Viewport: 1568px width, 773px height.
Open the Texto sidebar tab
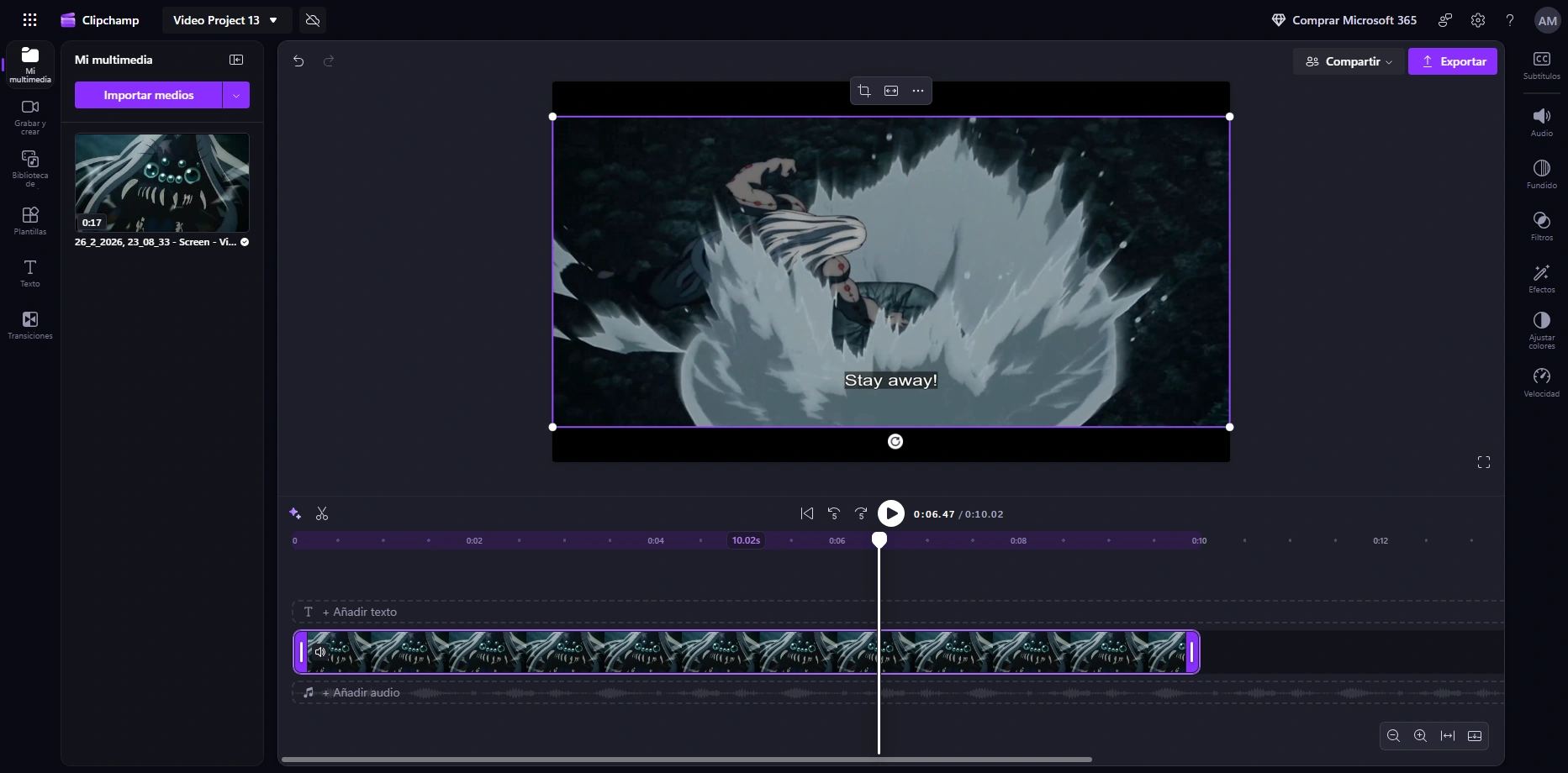(x=30, y=273)
